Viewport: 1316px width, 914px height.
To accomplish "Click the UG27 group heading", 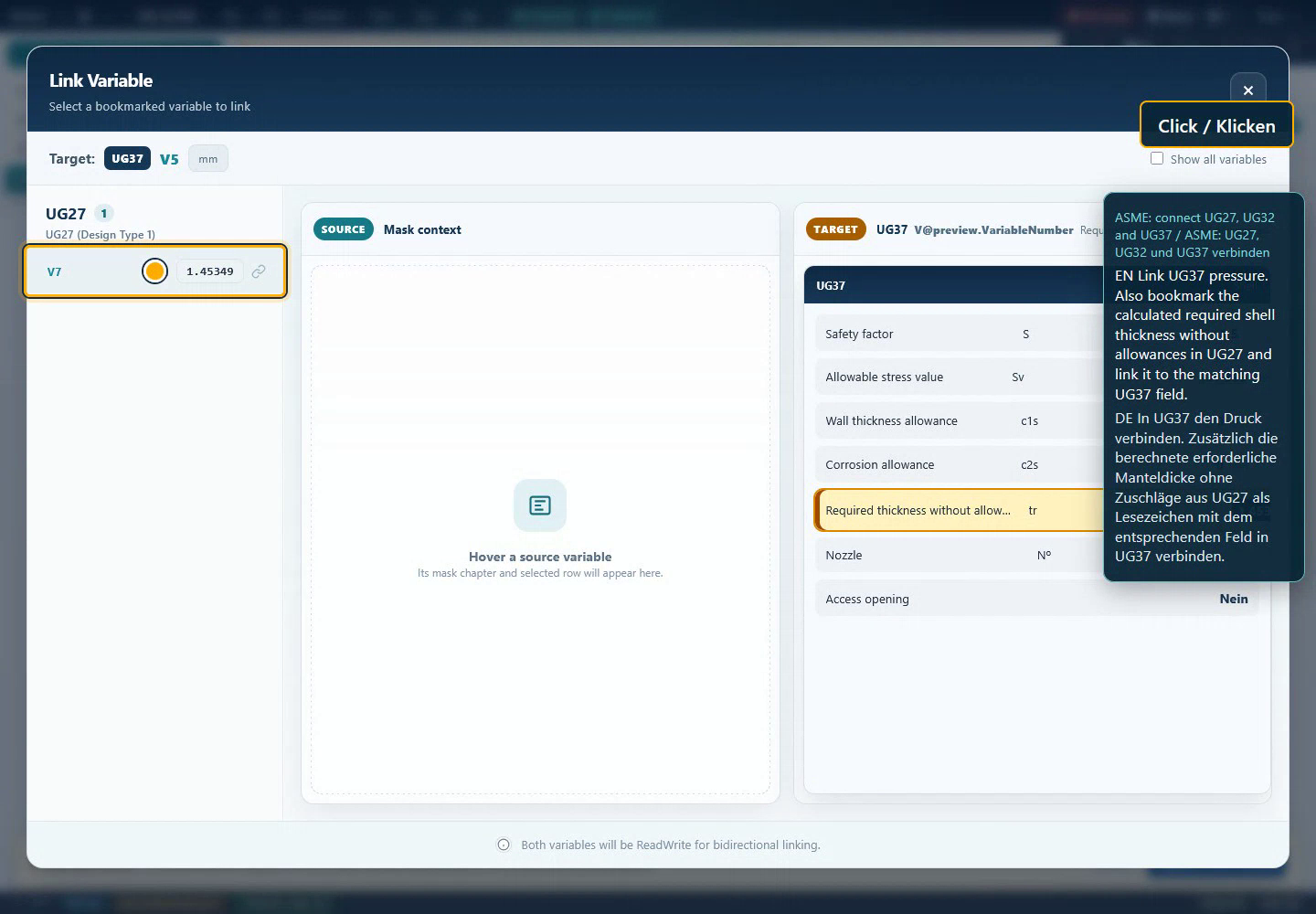I will click(x=66, y=214).
